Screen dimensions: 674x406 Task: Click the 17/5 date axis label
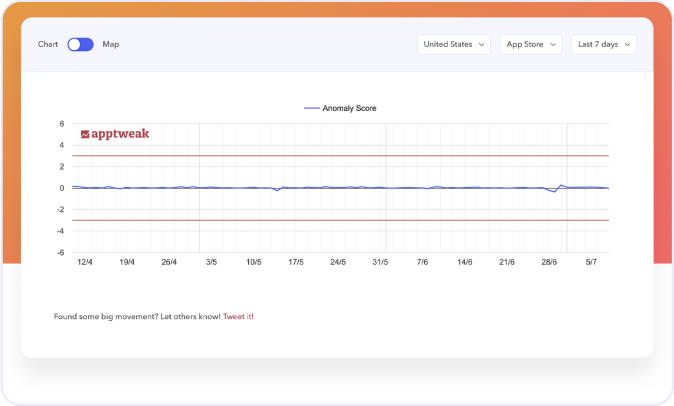296,262
